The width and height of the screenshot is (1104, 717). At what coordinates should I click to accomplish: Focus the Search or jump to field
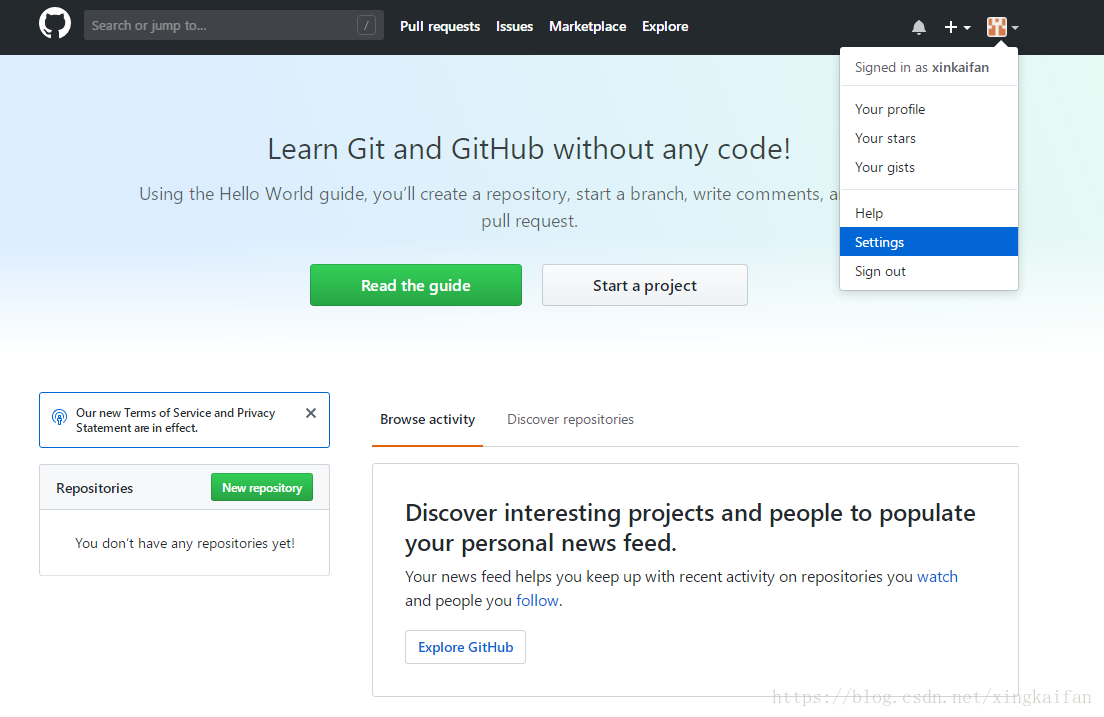tap(234, 25)
